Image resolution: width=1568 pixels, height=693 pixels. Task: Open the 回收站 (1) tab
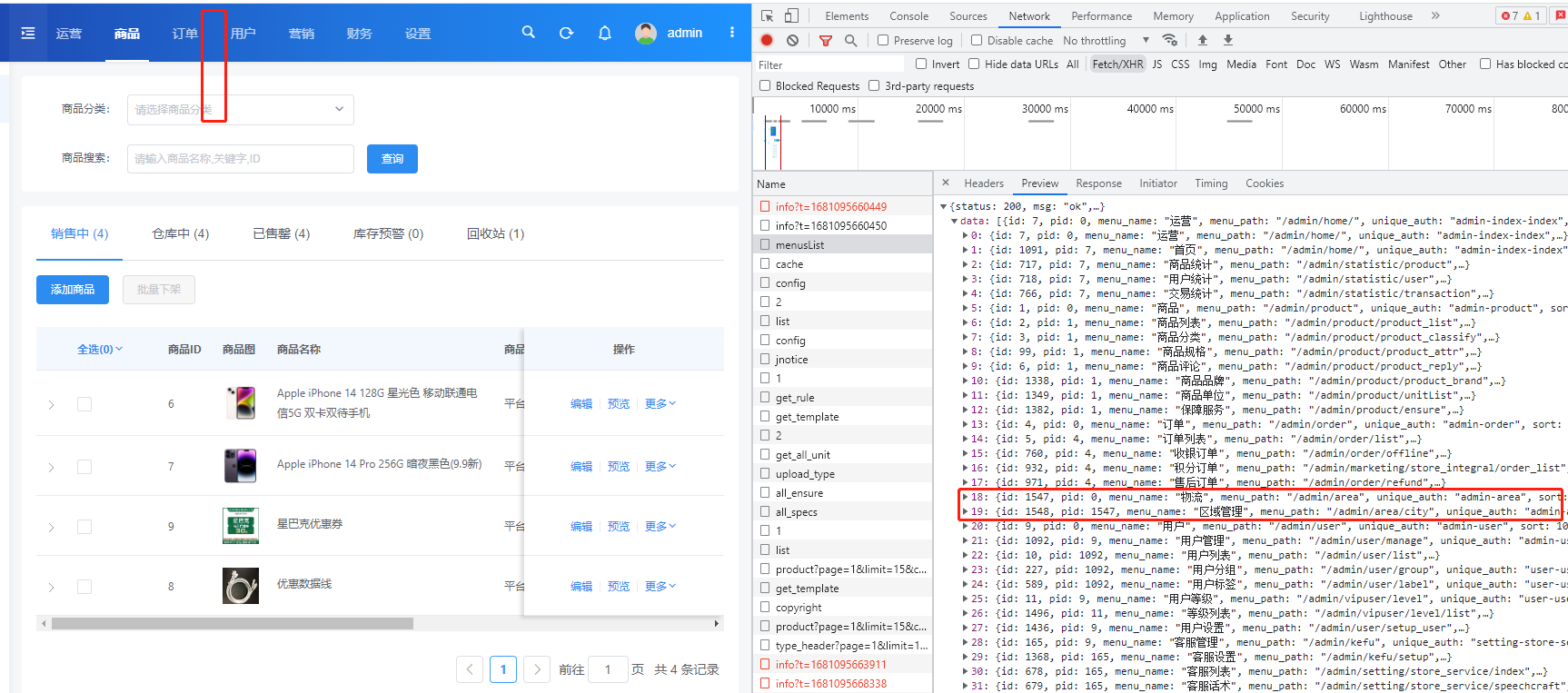495,233
